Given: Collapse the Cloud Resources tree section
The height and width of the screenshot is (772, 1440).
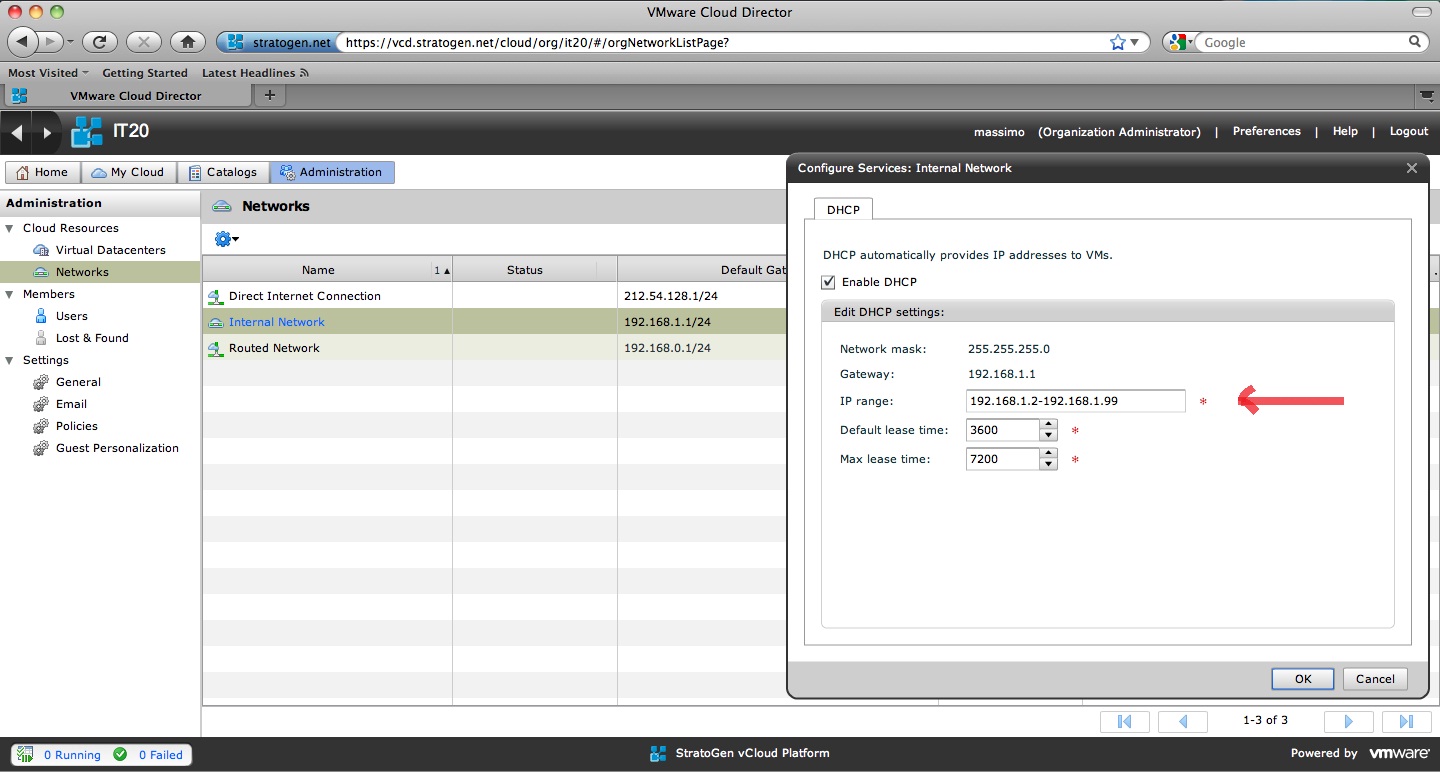Looking at the screenshot, I should [x=10, y=228].
